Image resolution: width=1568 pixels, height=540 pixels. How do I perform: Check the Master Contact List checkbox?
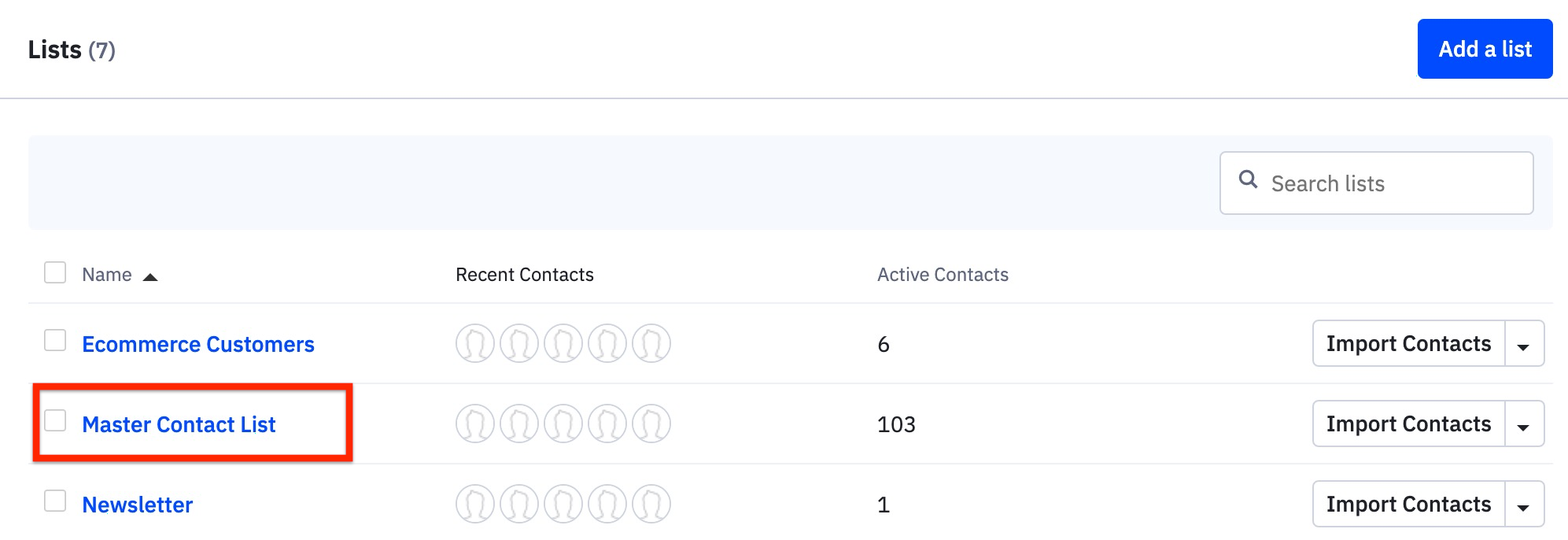(x=55, y=421)
